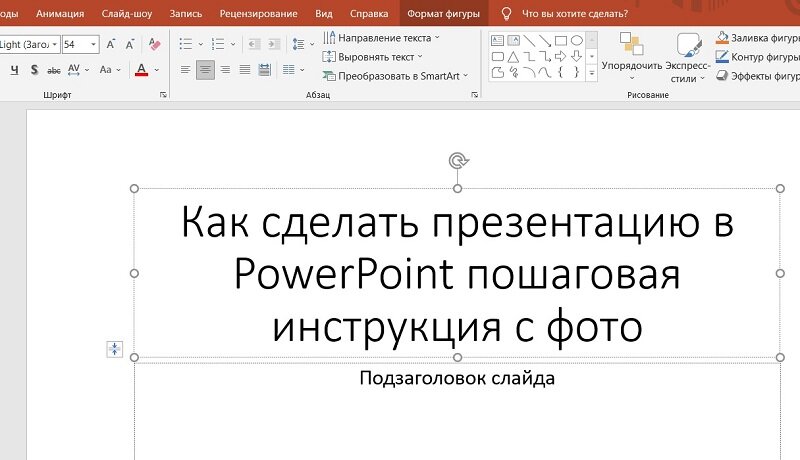The height and width of the screenshot is (460, 800).
Task: Select the Triangle shape
Action: point(513,56)
